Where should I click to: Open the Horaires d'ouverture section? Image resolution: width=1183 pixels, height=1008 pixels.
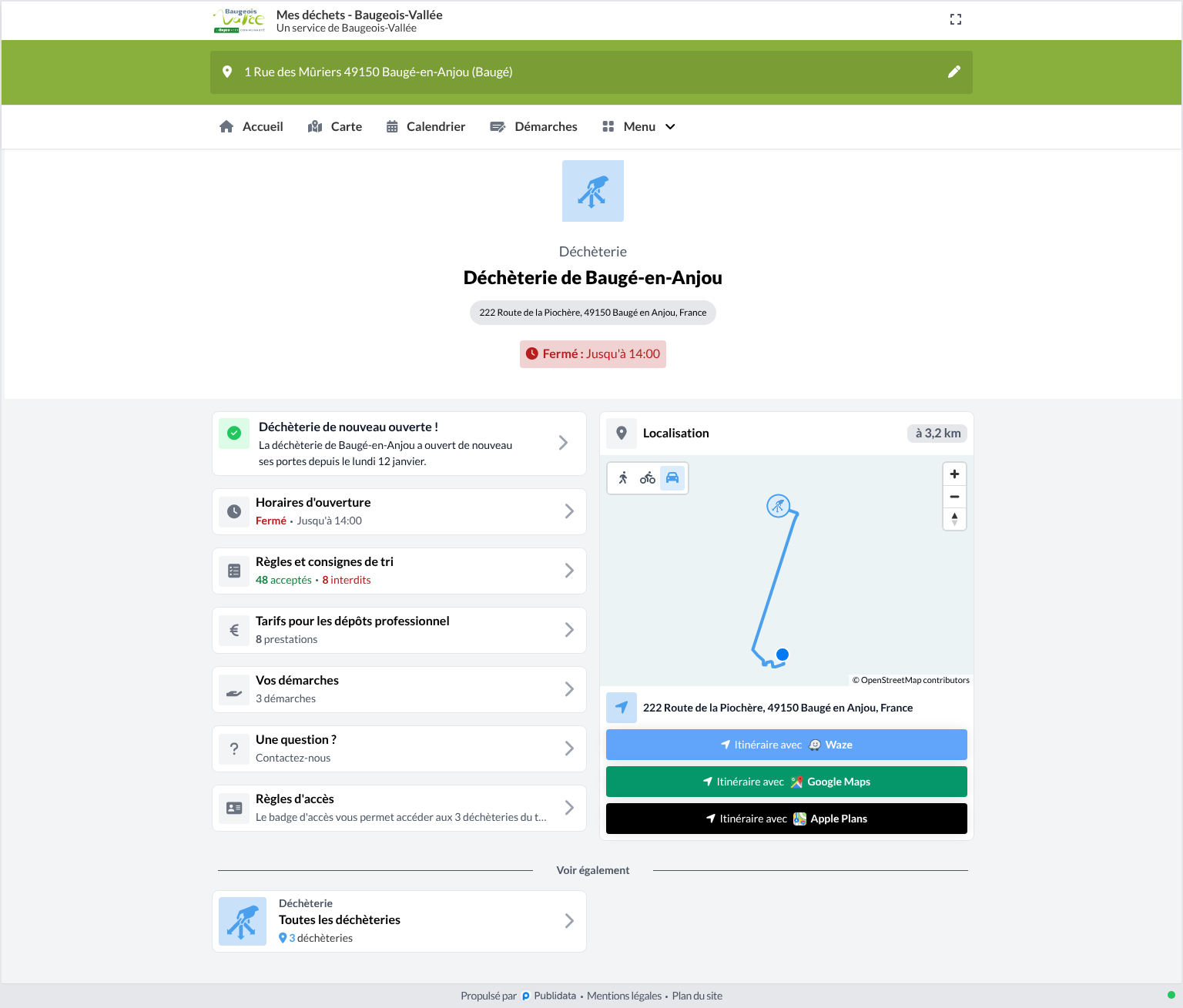(x=399, y=511)
